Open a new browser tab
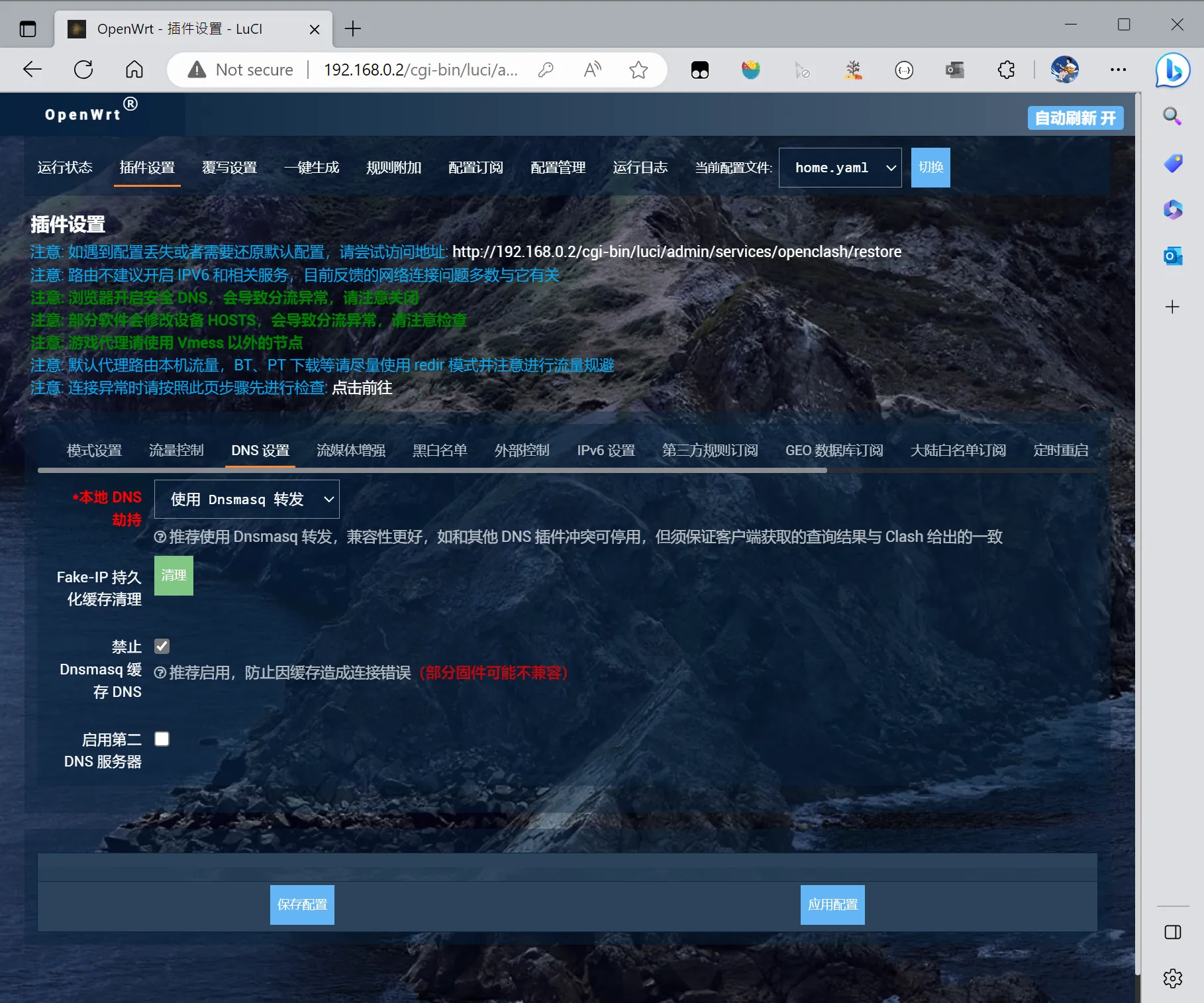This screenshot has width=1204, height=1003. [x=353, y=28]
